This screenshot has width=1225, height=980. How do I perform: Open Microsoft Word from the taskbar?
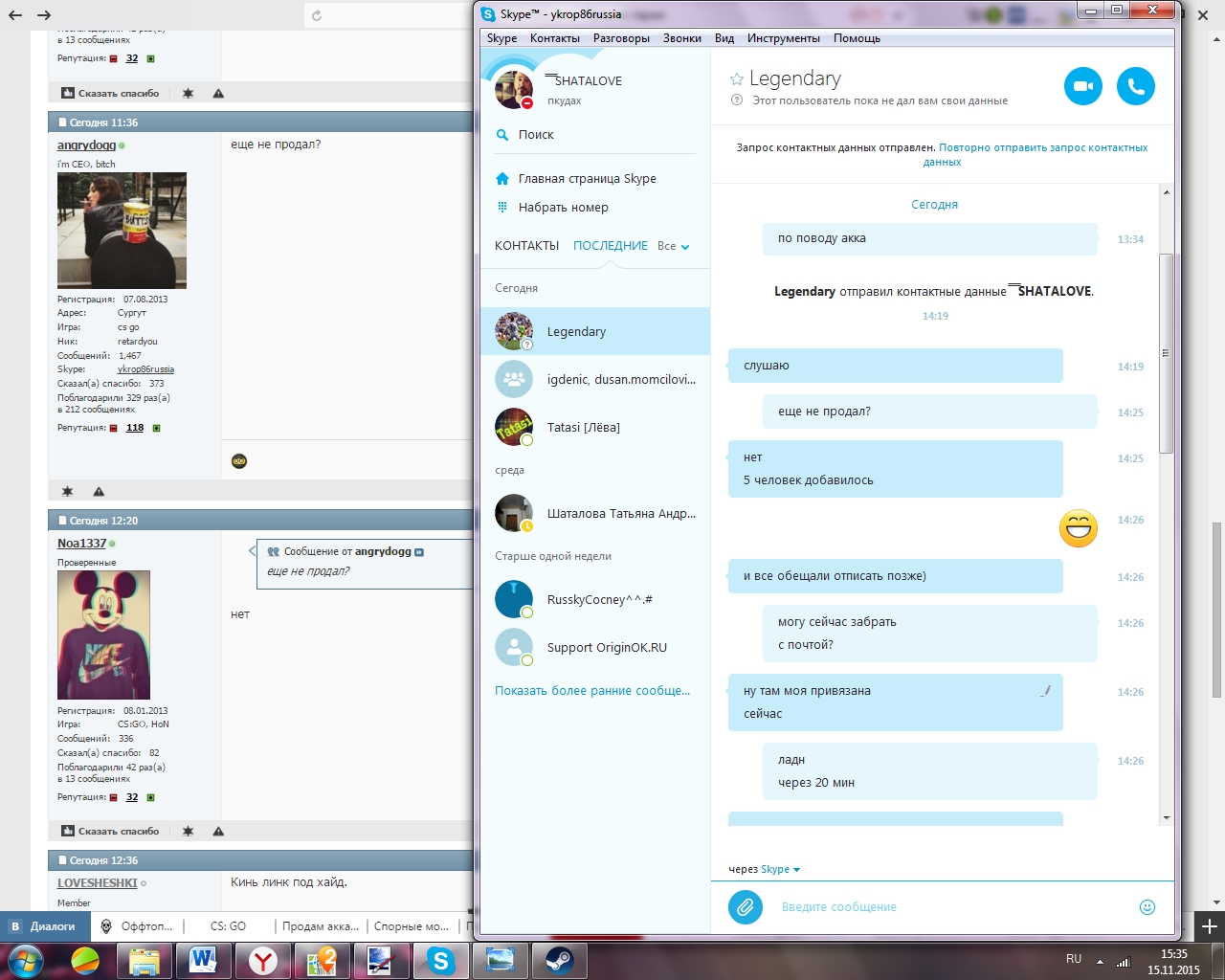pyautogui.click(x=204, y=960)
